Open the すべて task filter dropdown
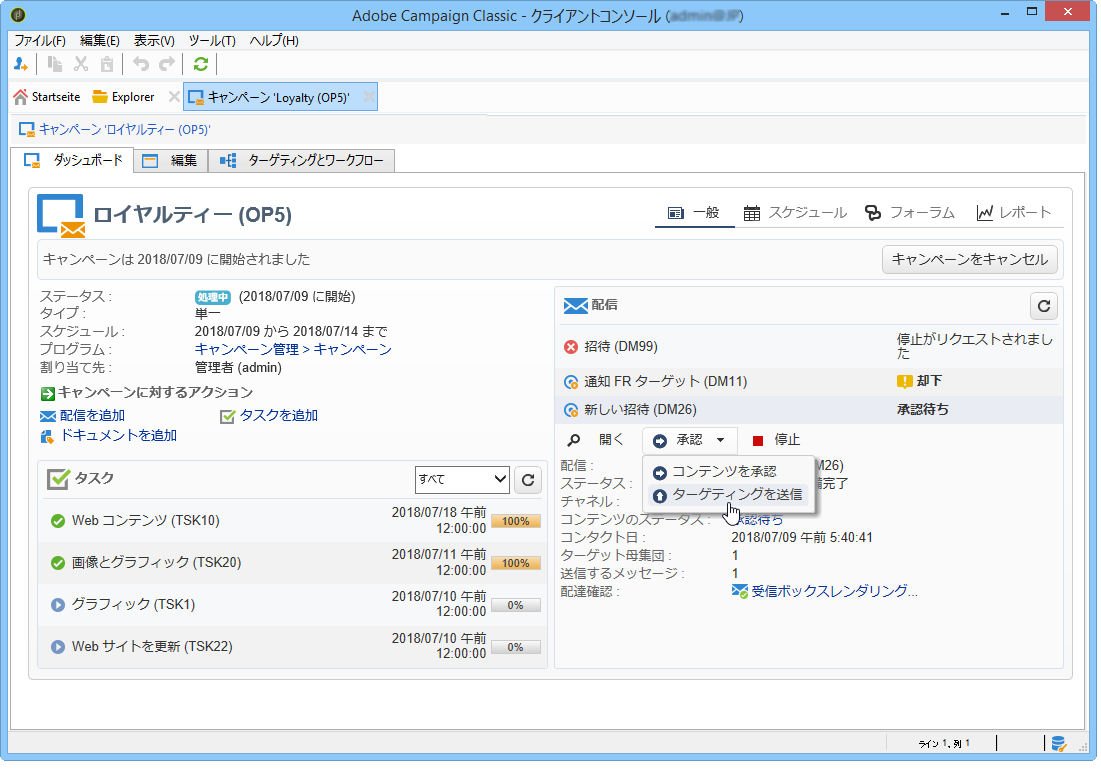The image size is (1101, 770). [x=461, y=479]
